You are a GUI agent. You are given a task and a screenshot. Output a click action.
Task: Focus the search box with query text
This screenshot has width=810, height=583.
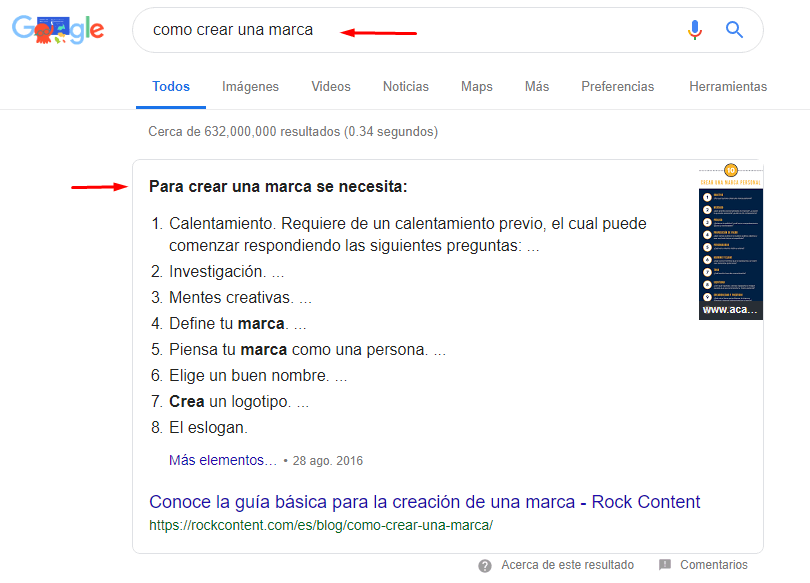click(447, 30)
